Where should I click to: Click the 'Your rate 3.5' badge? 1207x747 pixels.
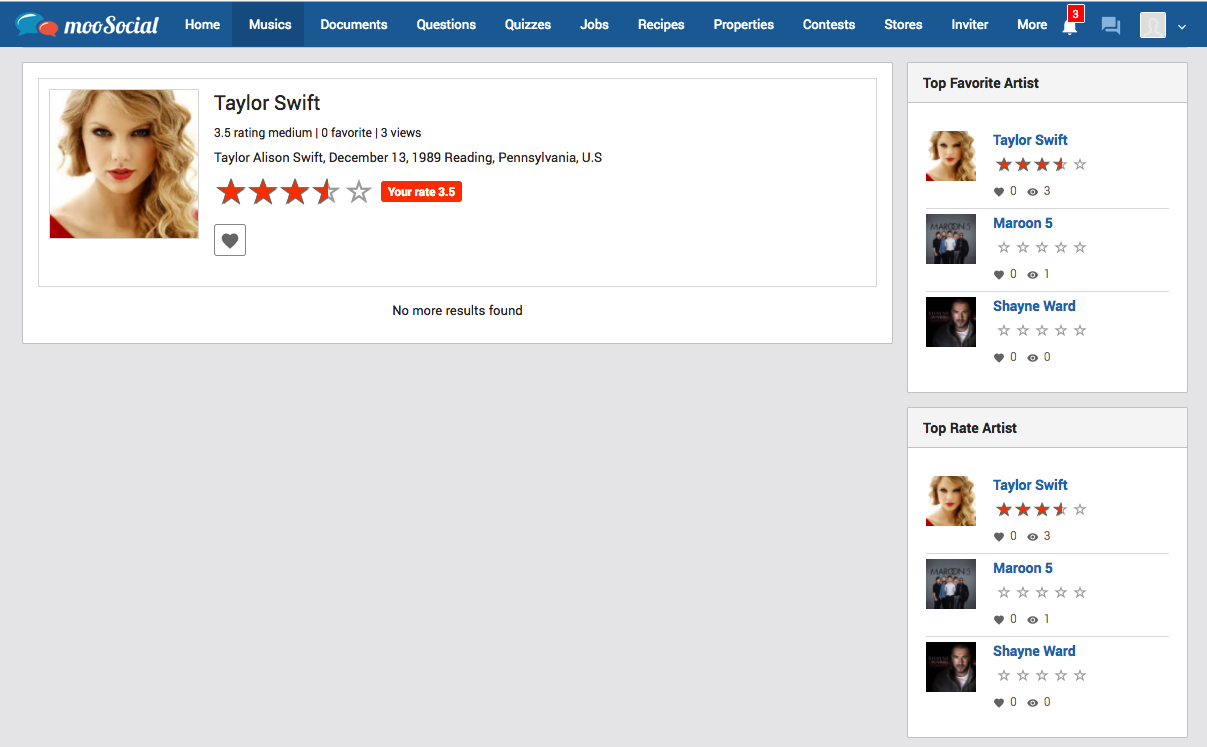[x=421, y=192]
